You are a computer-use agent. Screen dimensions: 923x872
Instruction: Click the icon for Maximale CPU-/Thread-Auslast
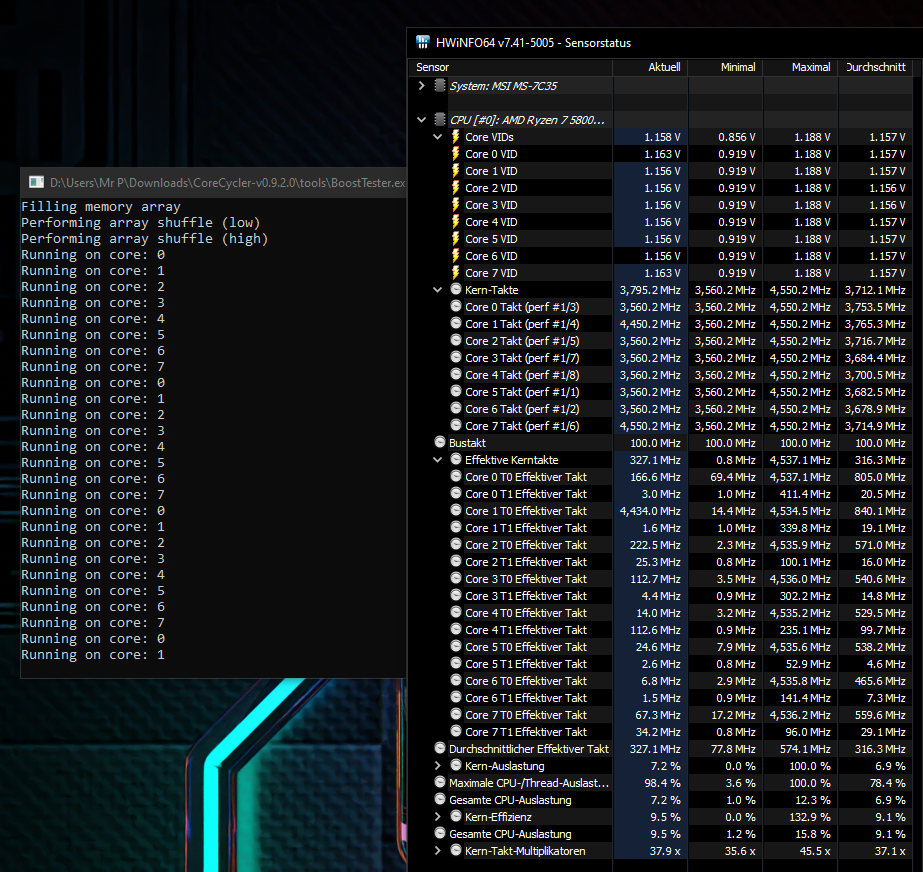(440, 783)
